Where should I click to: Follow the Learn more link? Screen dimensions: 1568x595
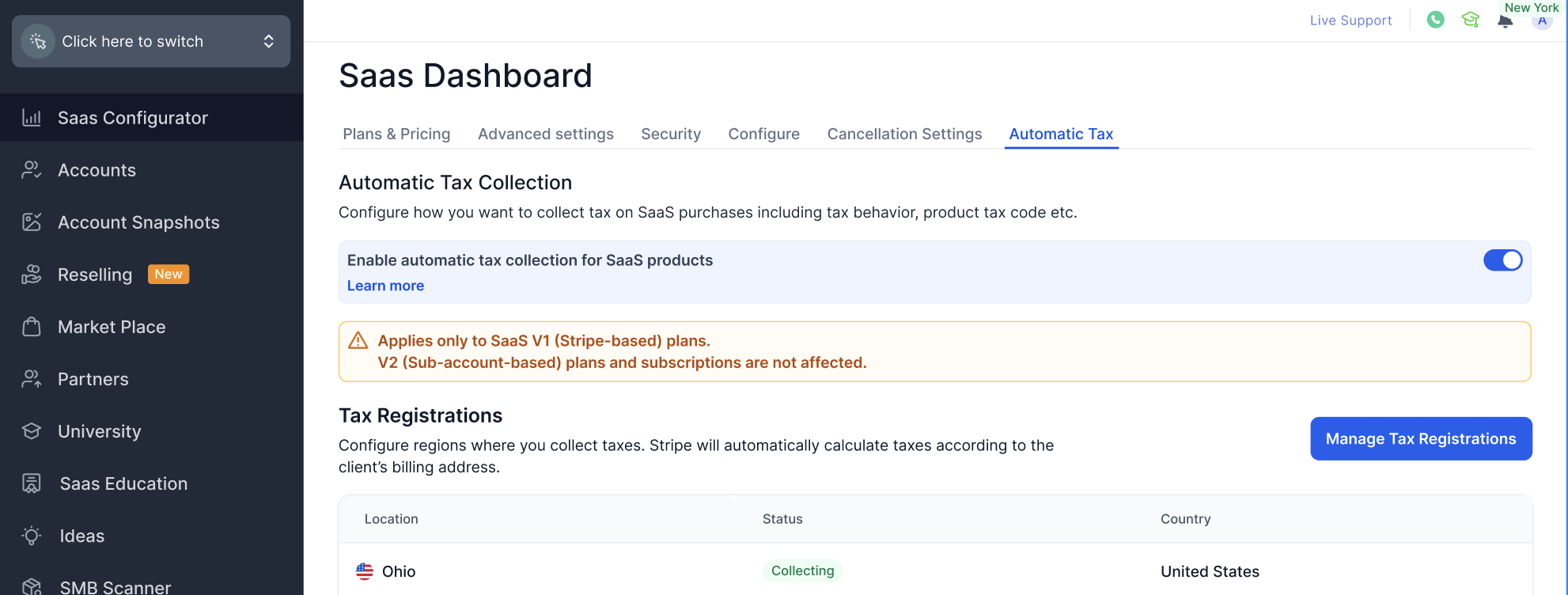click(385, 286)
